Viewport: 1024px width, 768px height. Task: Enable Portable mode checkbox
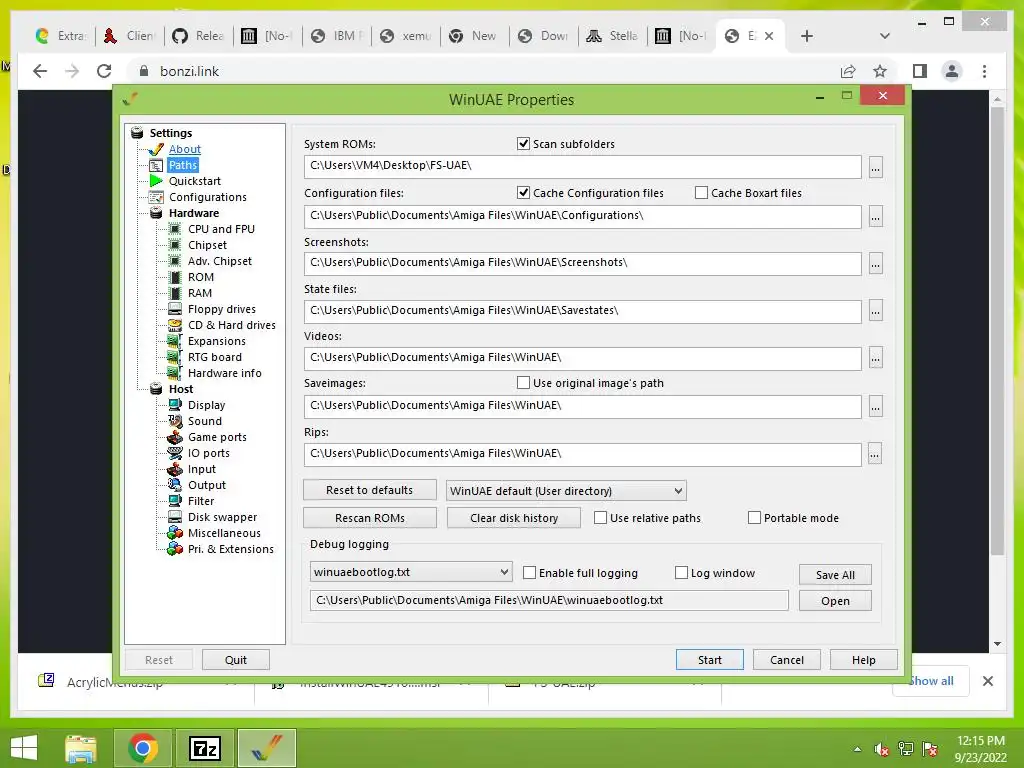(x=754, y=518)
